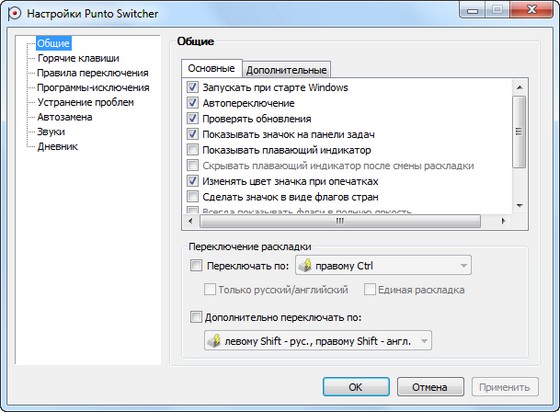Open the Дневник section
The image size is (560, 412).
coord(58,146)
